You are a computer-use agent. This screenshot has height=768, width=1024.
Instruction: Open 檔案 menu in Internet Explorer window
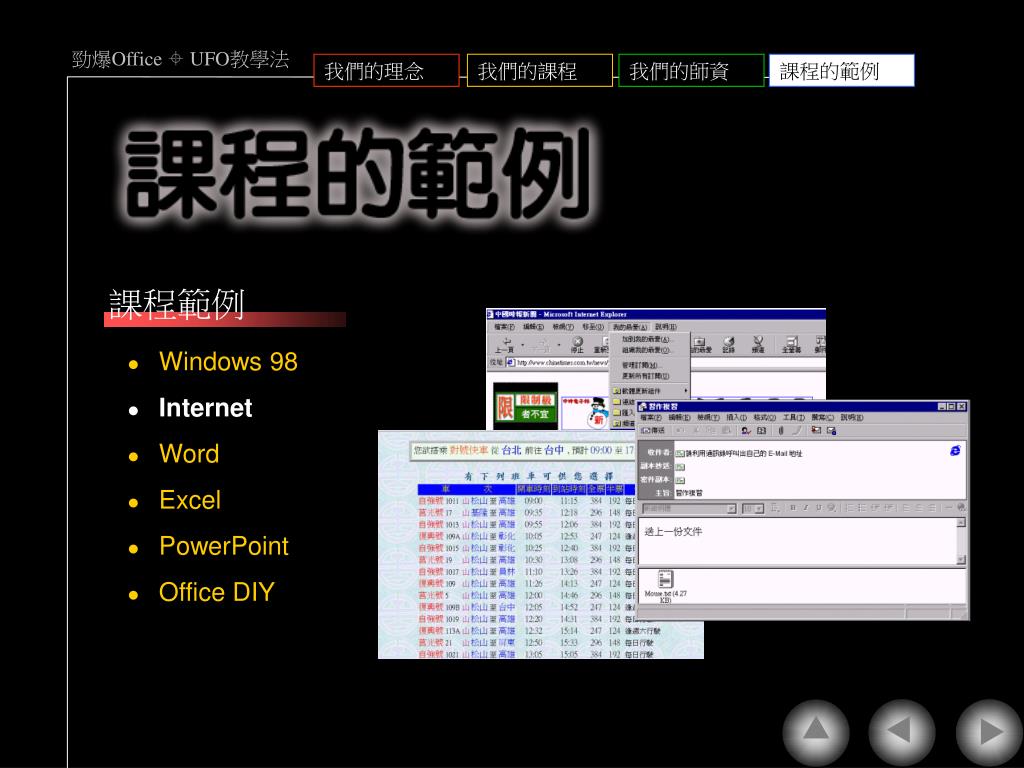(504, 327)
